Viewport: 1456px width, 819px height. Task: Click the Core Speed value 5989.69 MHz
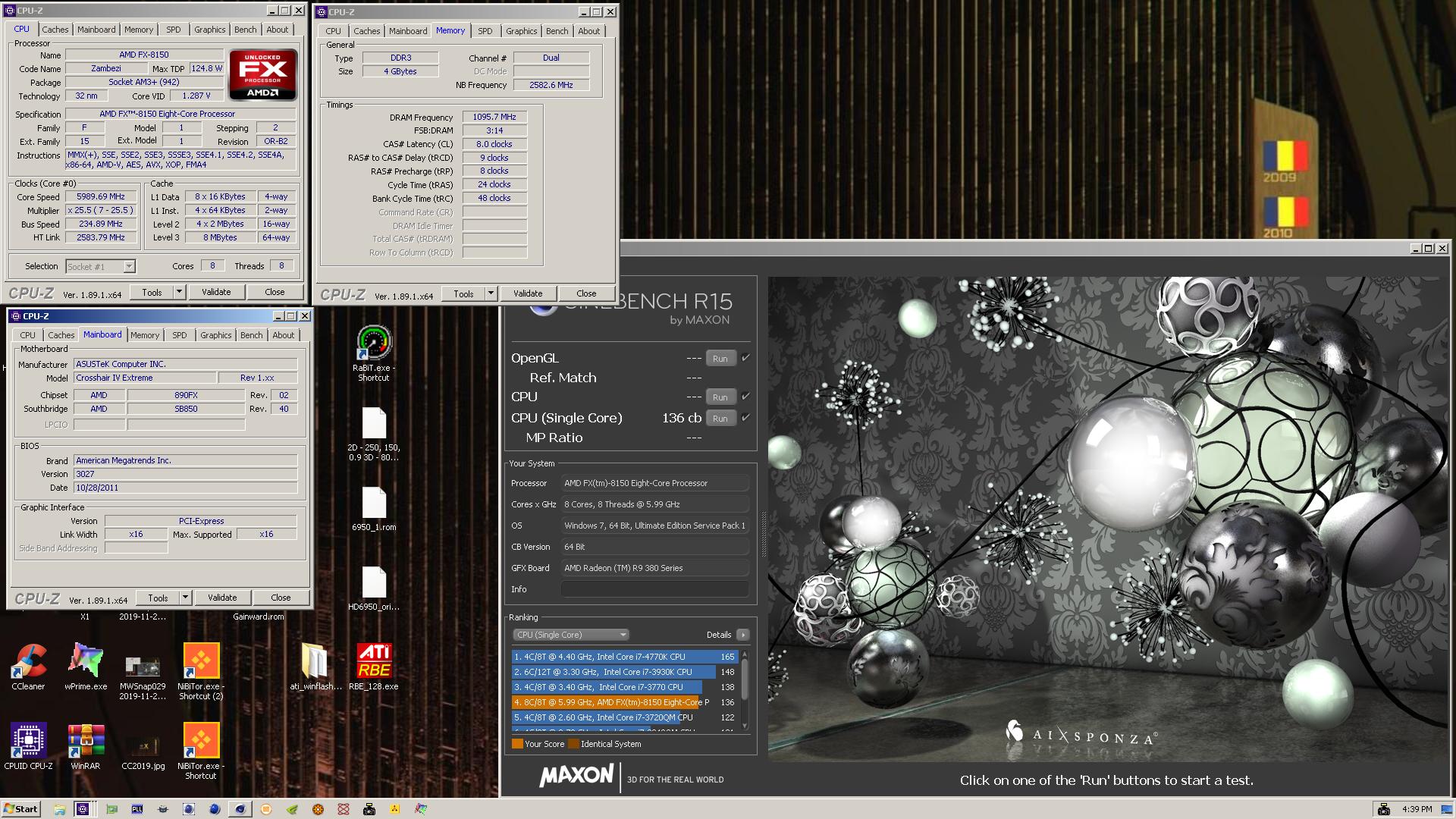click(x=101, y=196)
